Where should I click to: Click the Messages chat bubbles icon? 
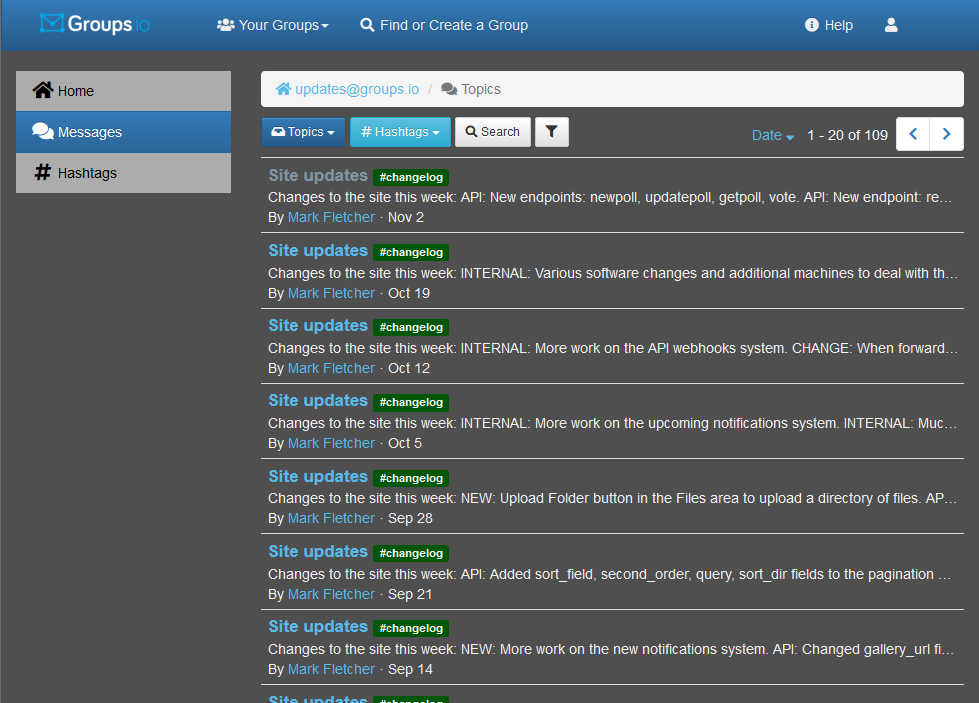(x=43, y=131)
